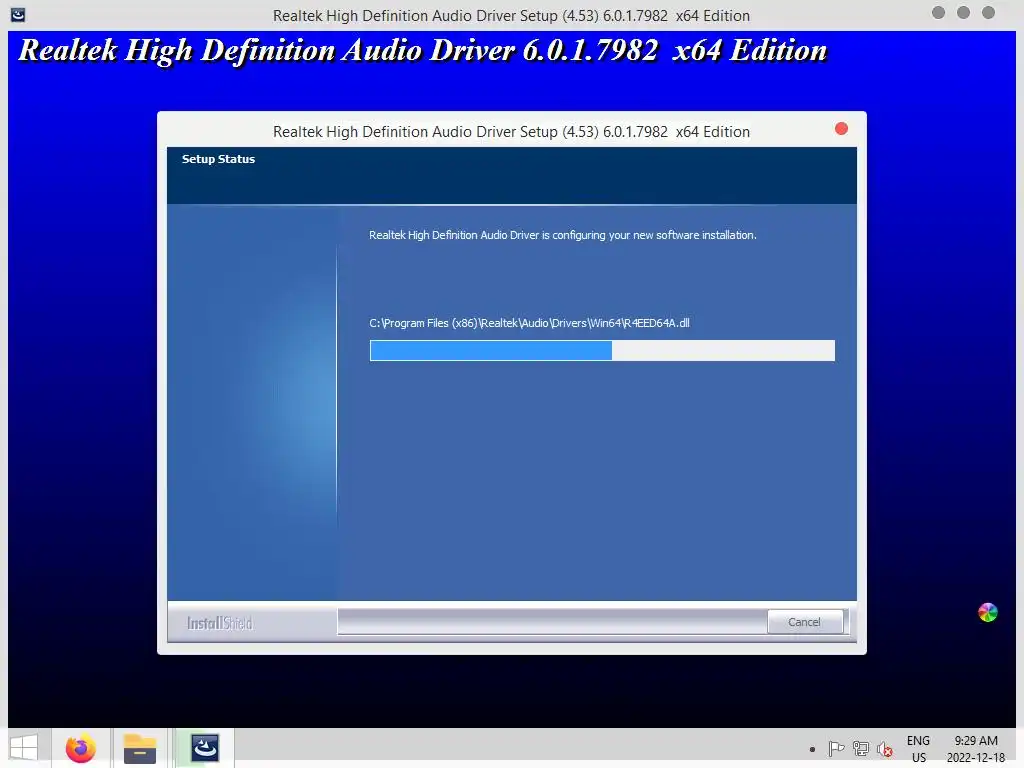Open File Explorer from the taskbar
The height and width of the screenshot is (768, 1024).
click(140, 748)
